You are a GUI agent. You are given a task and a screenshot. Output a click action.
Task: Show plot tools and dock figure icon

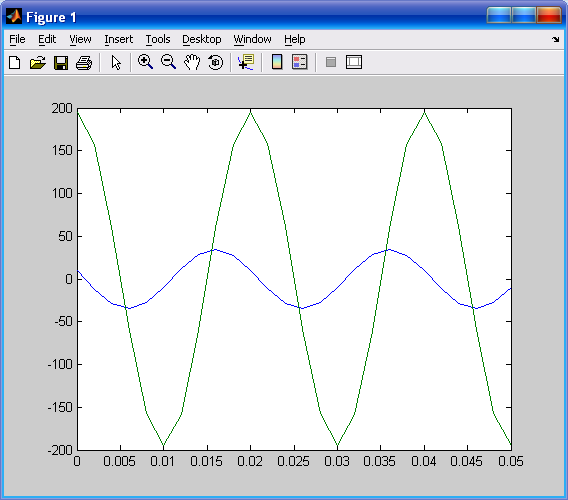pos(354,62)
